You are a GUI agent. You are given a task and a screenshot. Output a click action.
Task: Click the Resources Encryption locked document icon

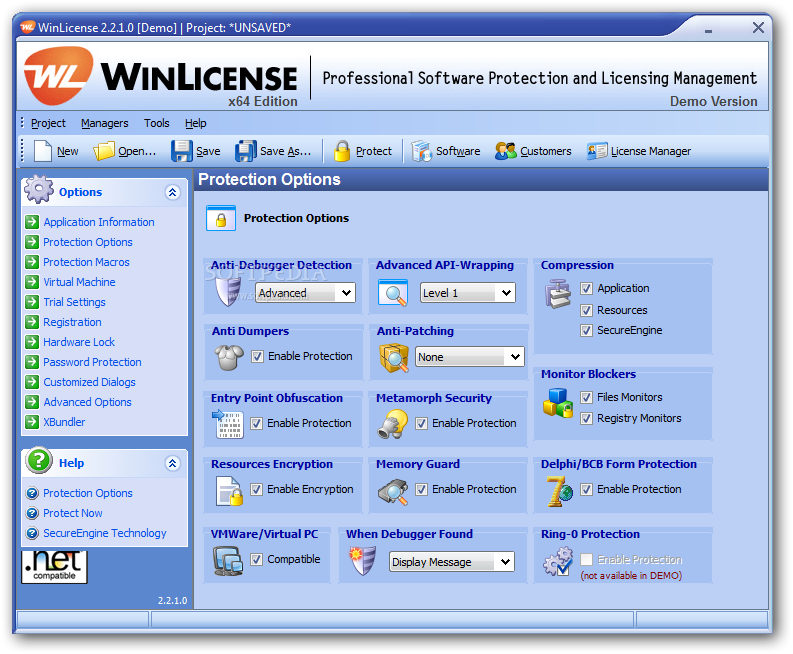coord(229,491)
